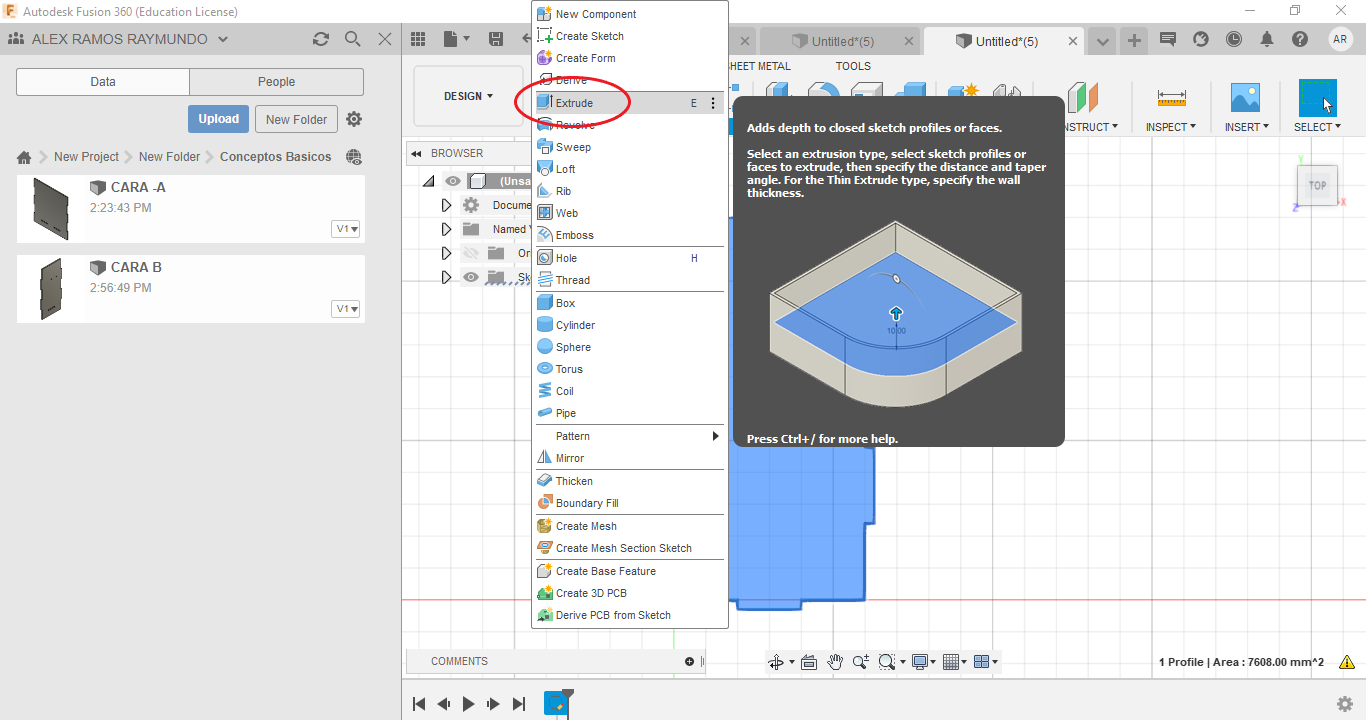The image size is (1366, 720).
Task: Select Extrude in the Create menu
Action: (x=628, y=103)
